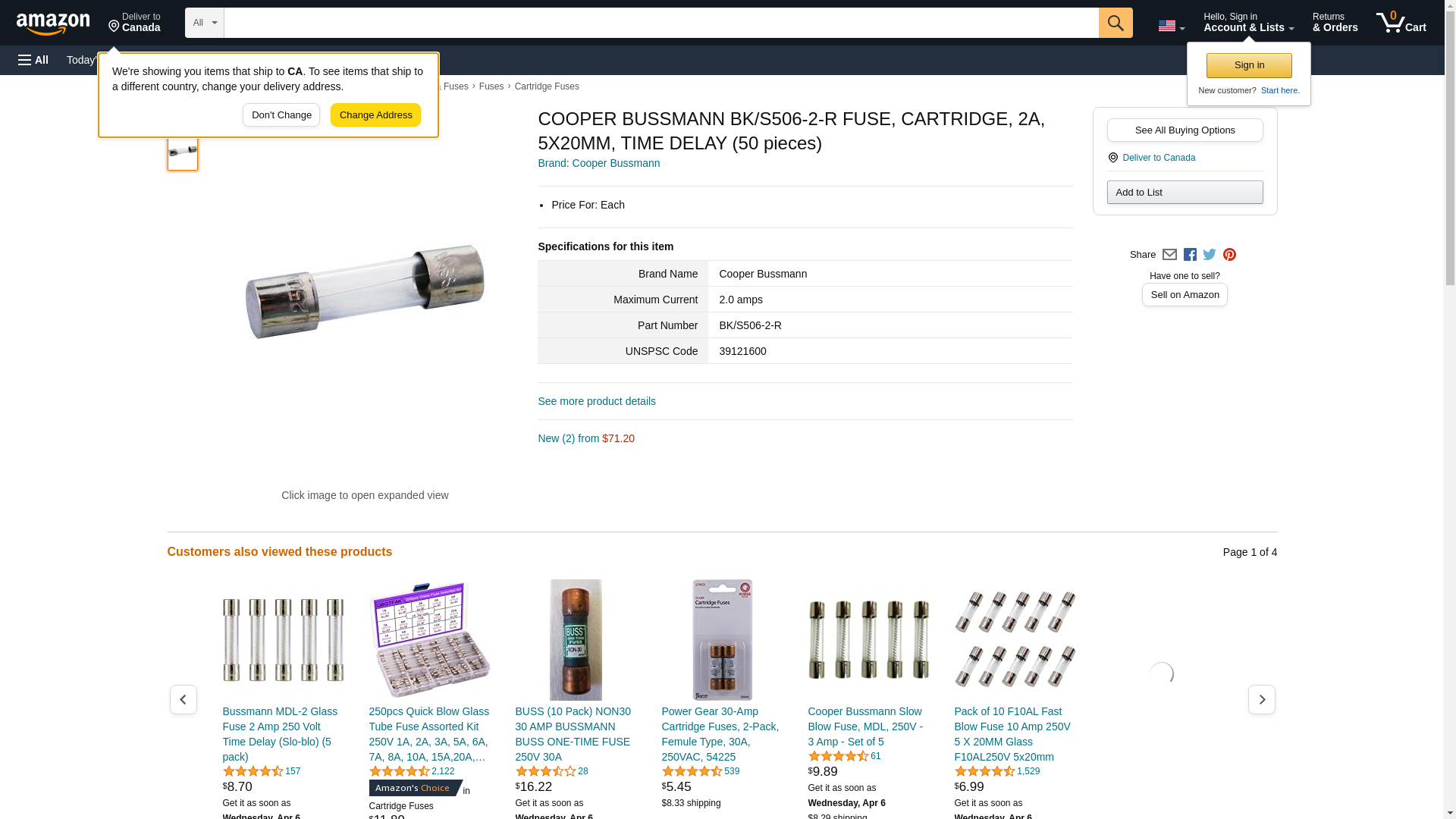
Task: Click See All Buying Options button
Action: point(1185,130)
